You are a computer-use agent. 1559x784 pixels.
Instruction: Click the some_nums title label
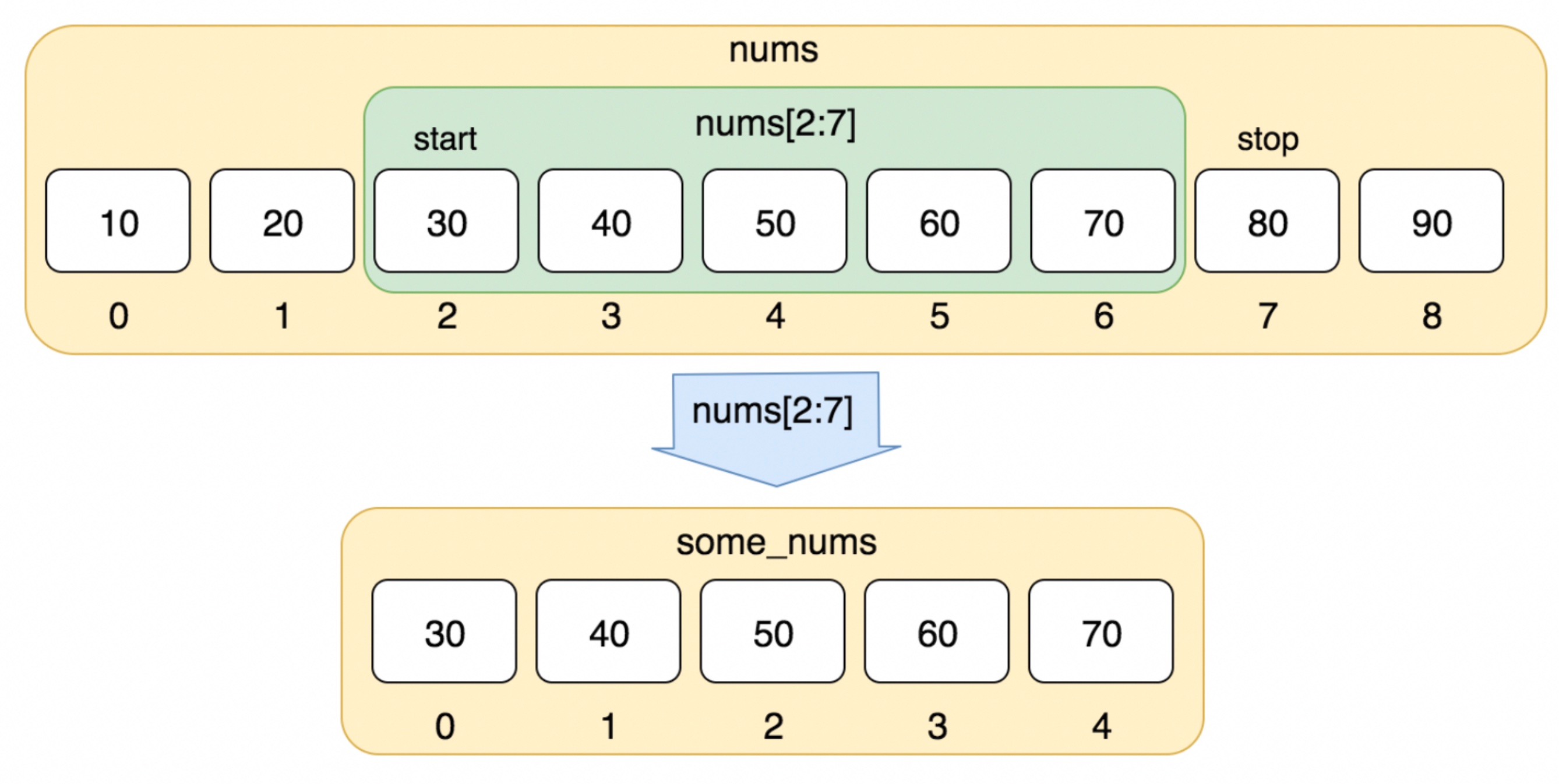click(x=776, y=542)
